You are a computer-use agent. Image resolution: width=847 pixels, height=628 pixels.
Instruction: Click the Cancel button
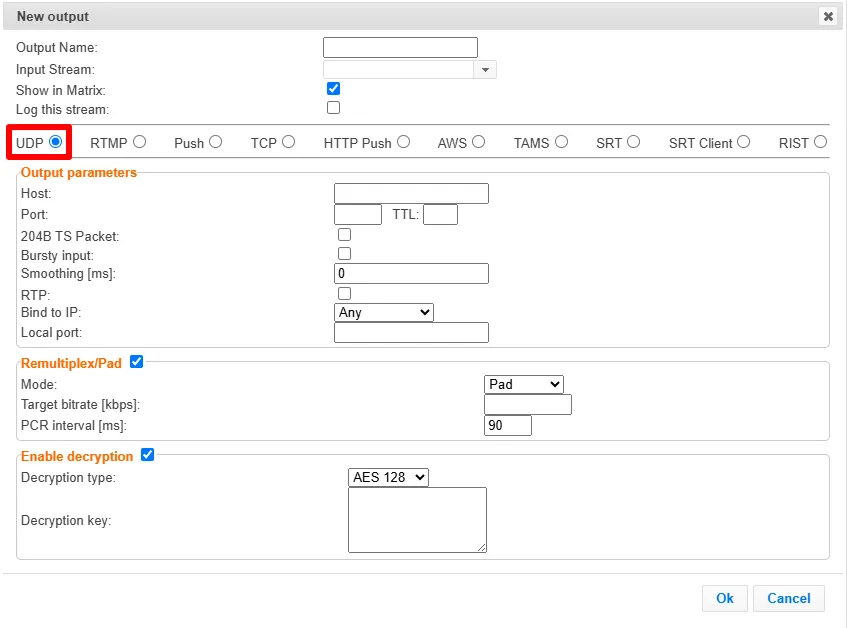tap(789, 598)
